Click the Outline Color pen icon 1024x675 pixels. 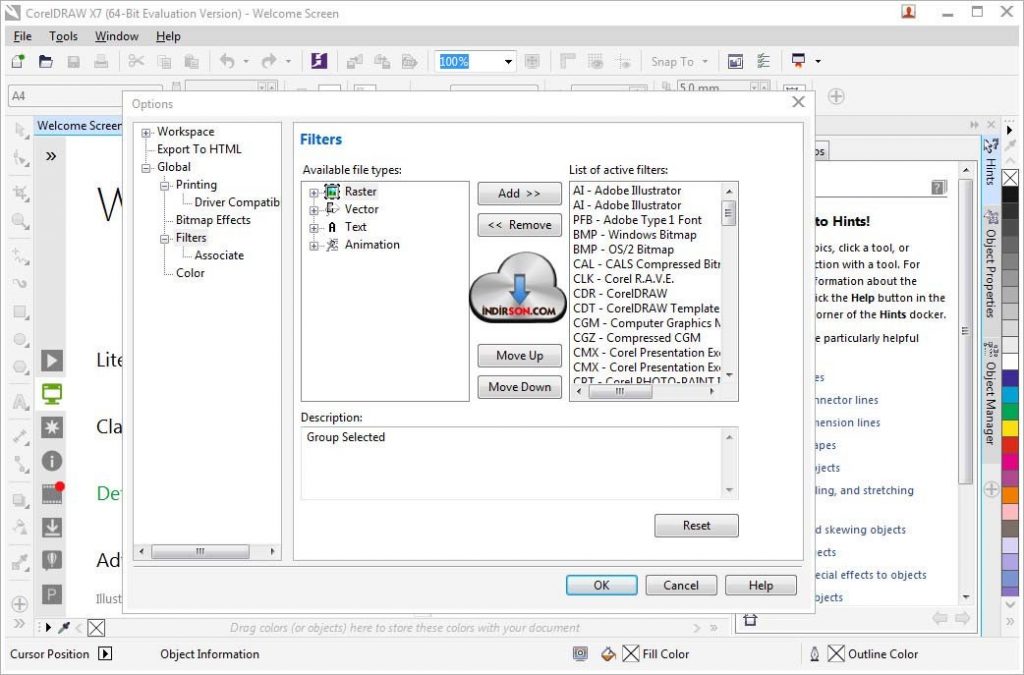(x=814, y=653)
